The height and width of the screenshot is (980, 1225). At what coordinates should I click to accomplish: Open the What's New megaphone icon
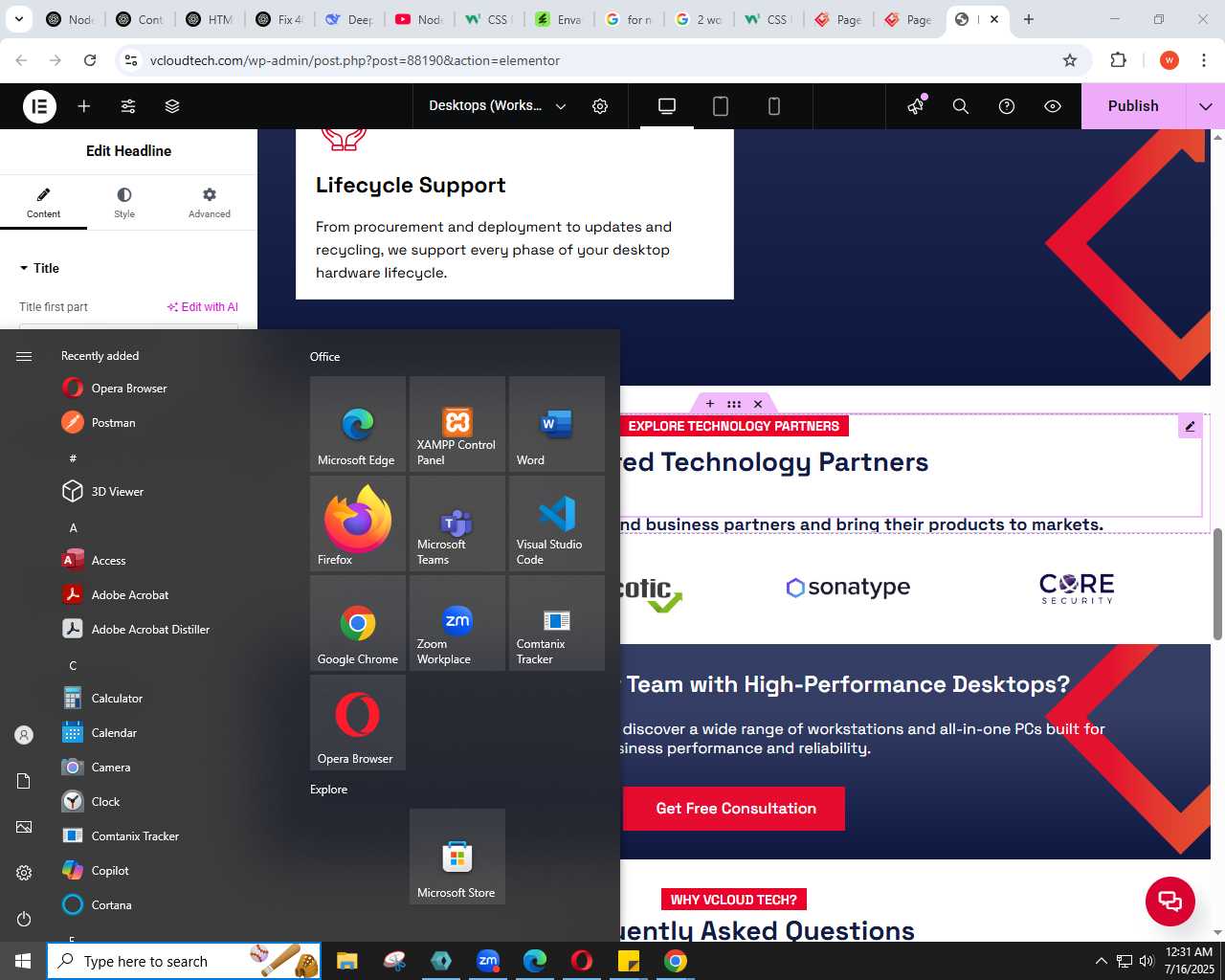[917, 105]
